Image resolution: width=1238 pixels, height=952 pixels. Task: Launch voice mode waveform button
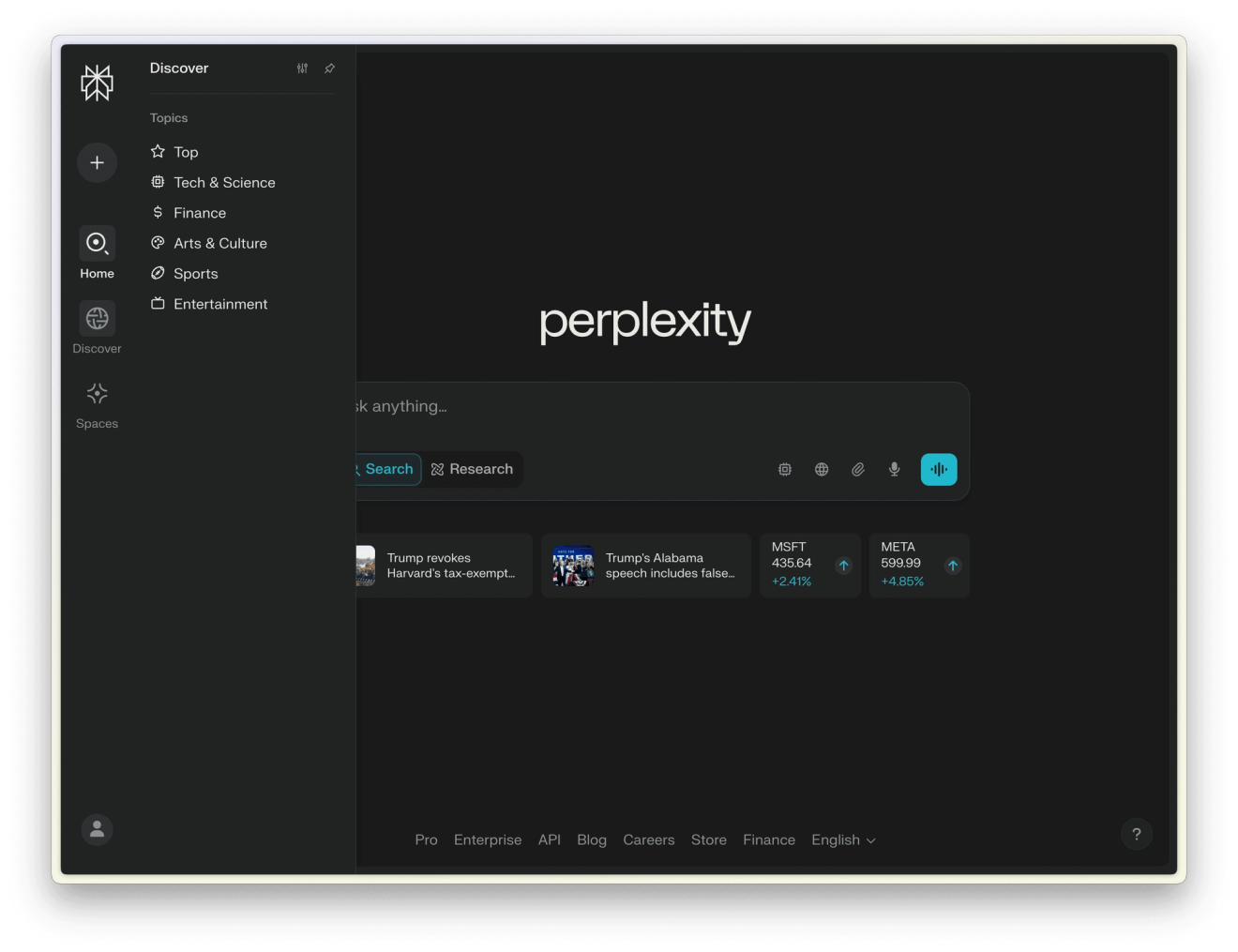(939, 469)
